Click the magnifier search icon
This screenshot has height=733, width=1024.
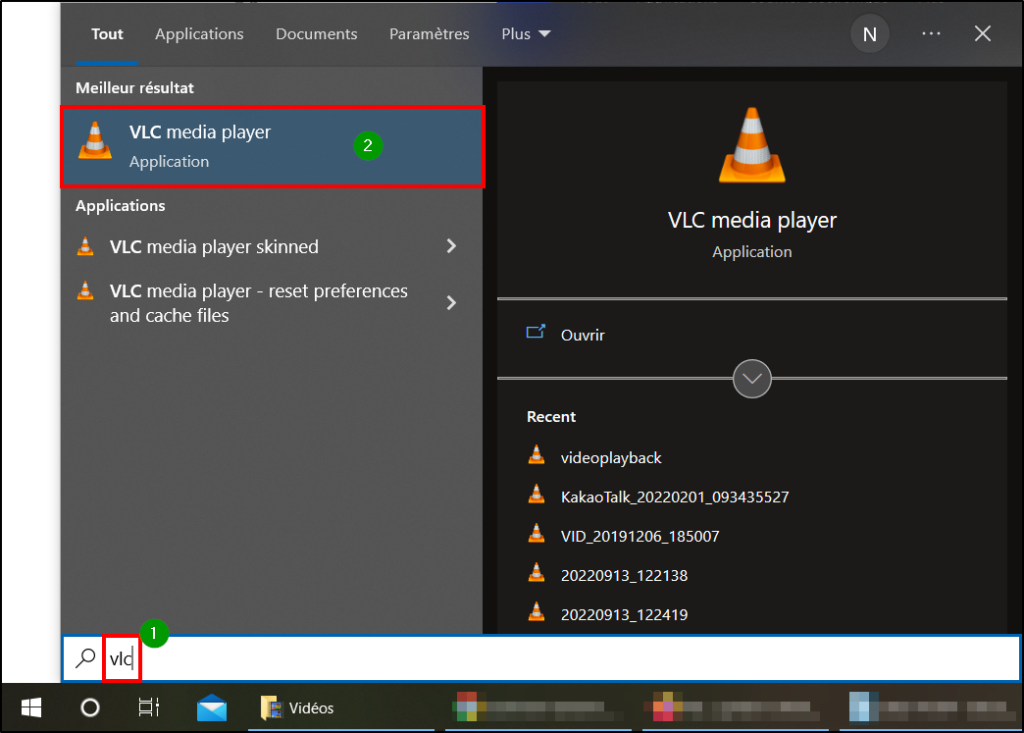(85, 658)
